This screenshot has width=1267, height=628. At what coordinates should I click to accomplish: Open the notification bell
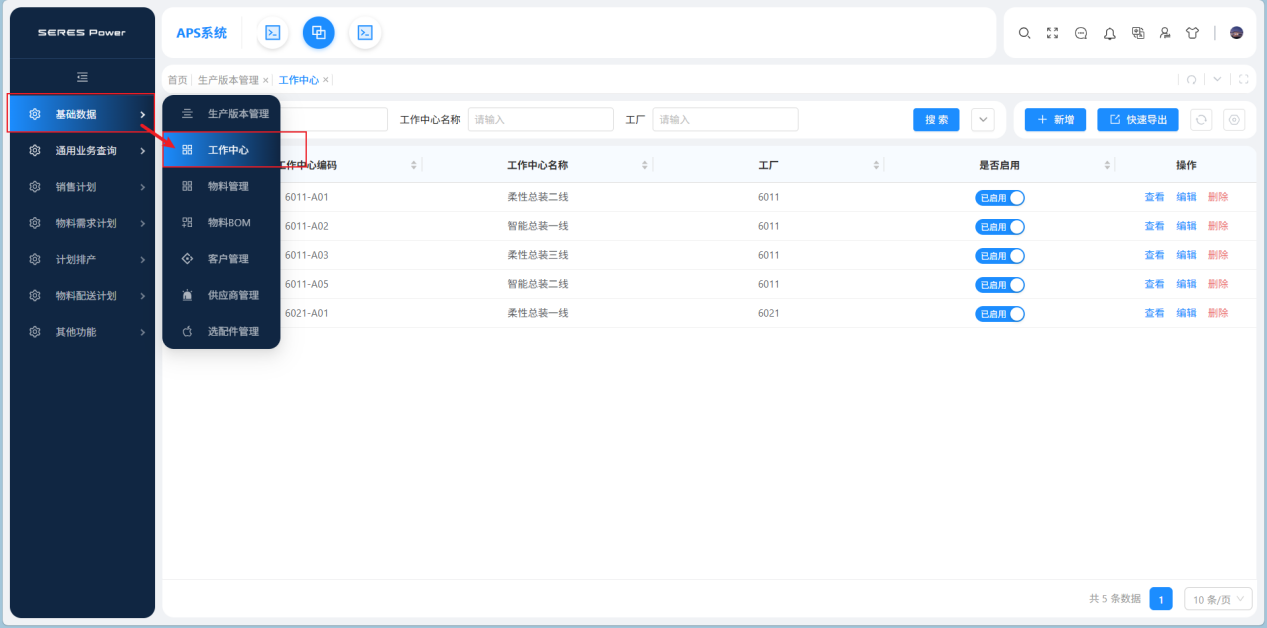[1109, 33]
